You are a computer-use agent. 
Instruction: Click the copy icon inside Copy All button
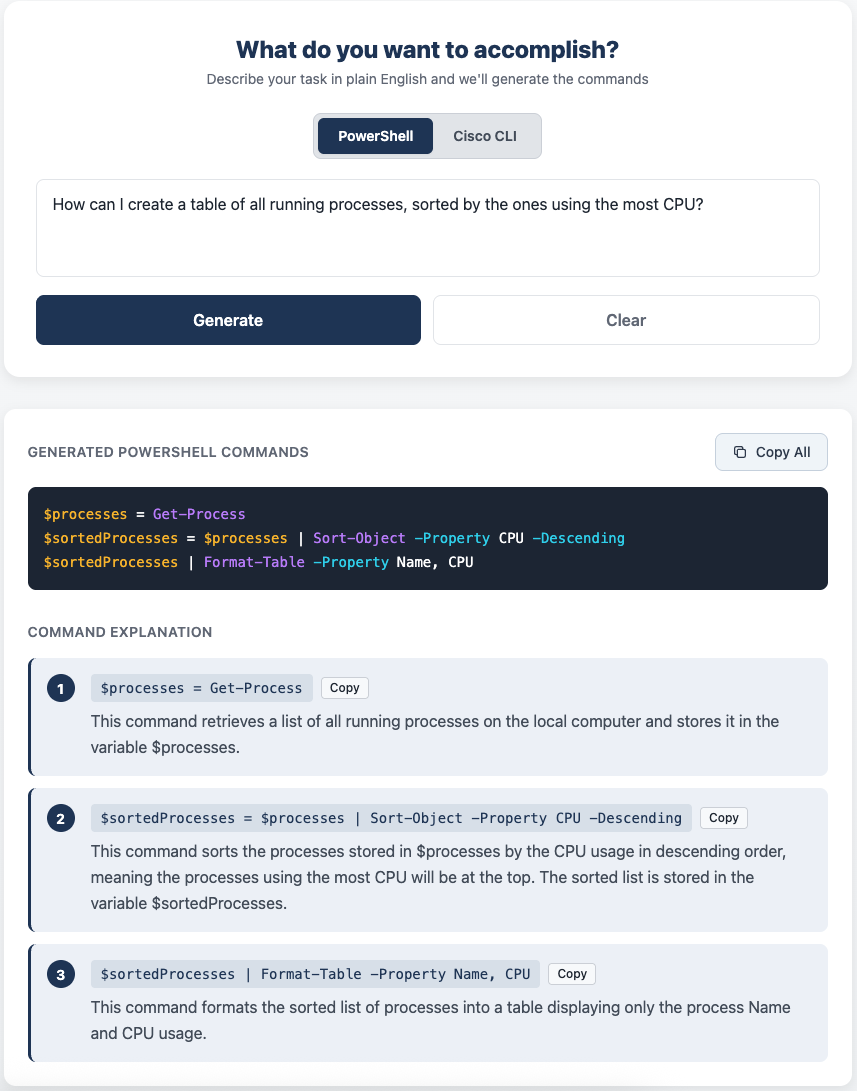tap(740, 452)
